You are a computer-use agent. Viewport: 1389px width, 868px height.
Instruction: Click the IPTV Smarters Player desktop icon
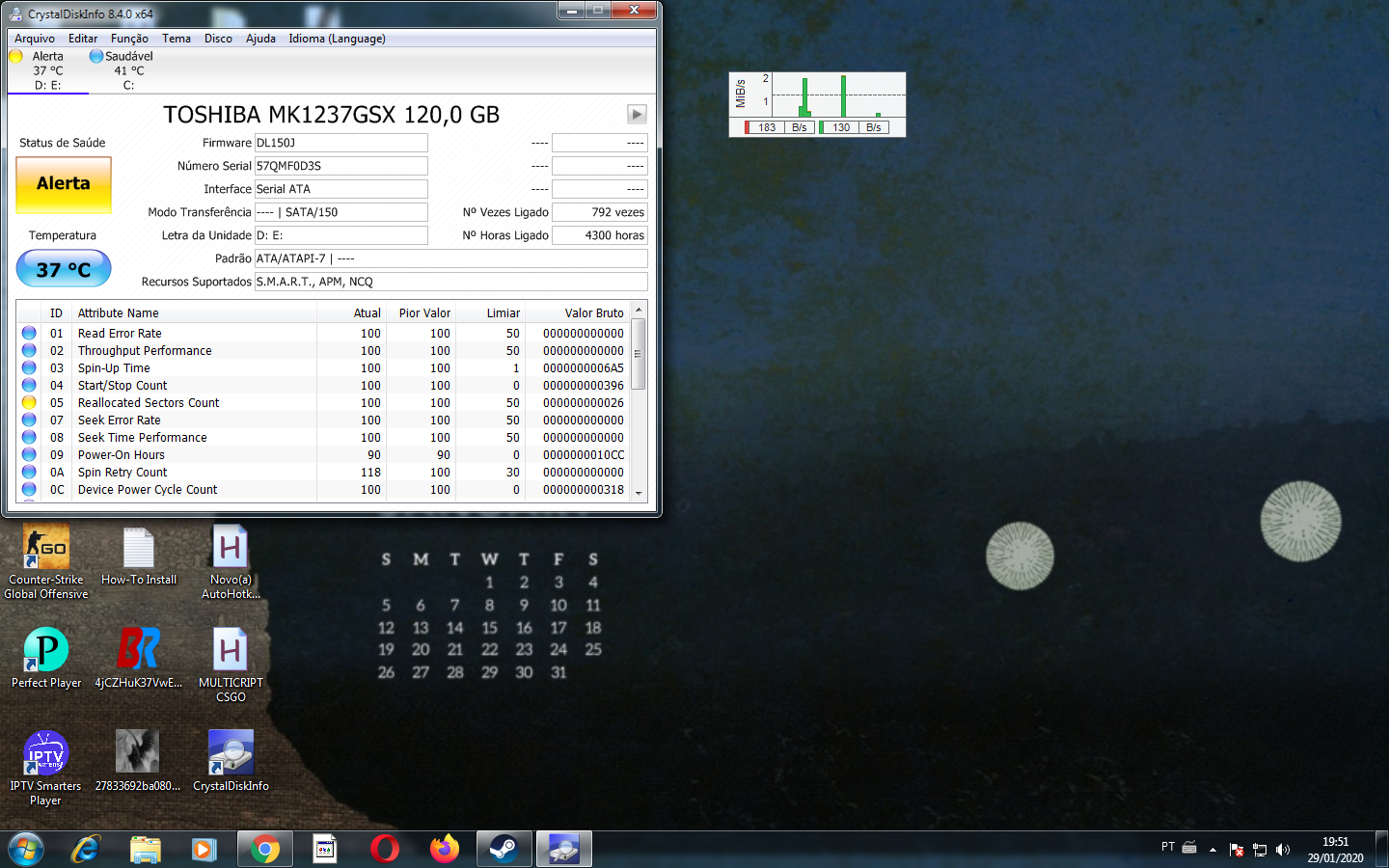[45, 768]
